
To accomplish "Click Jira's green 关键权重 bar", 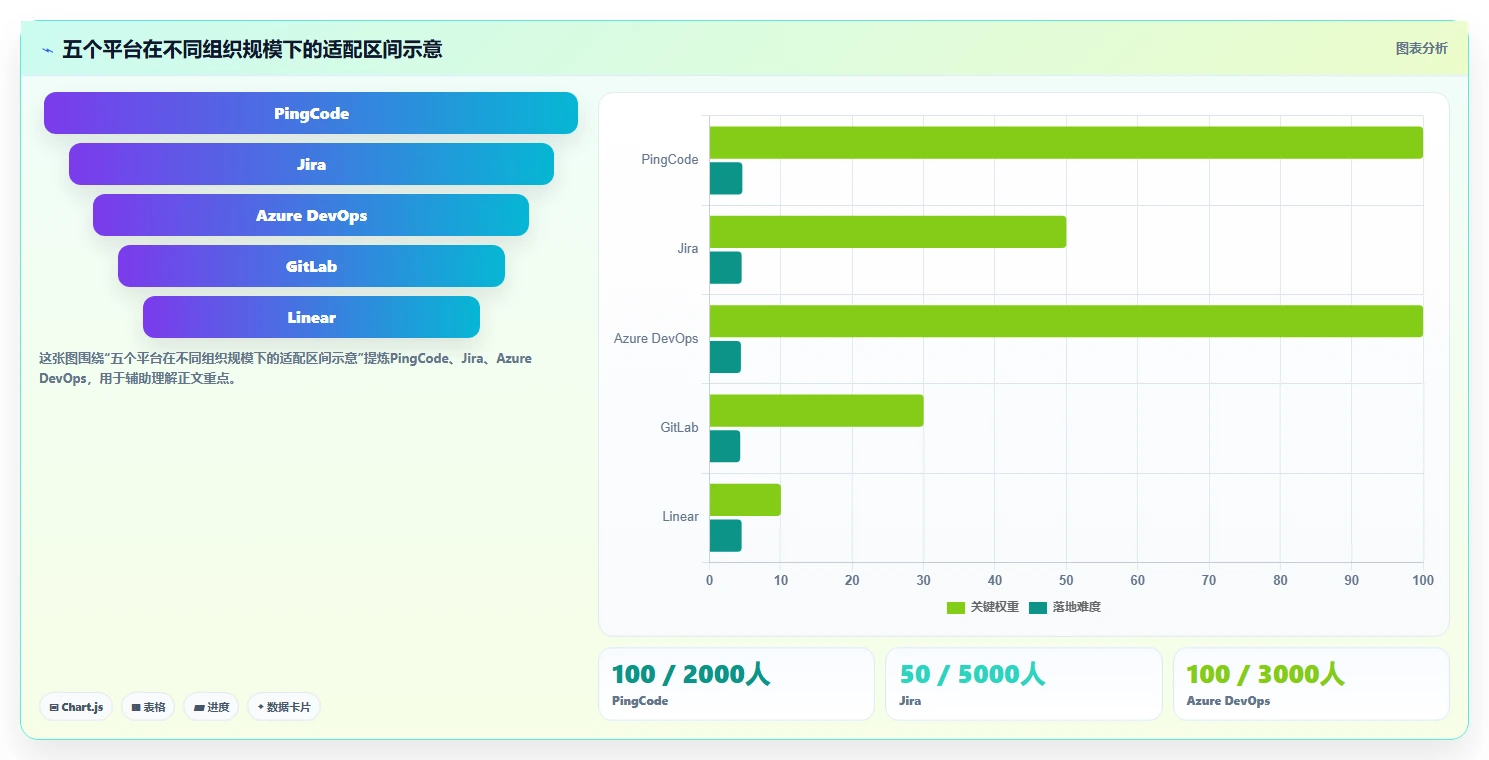I will [x=888, y=232].
